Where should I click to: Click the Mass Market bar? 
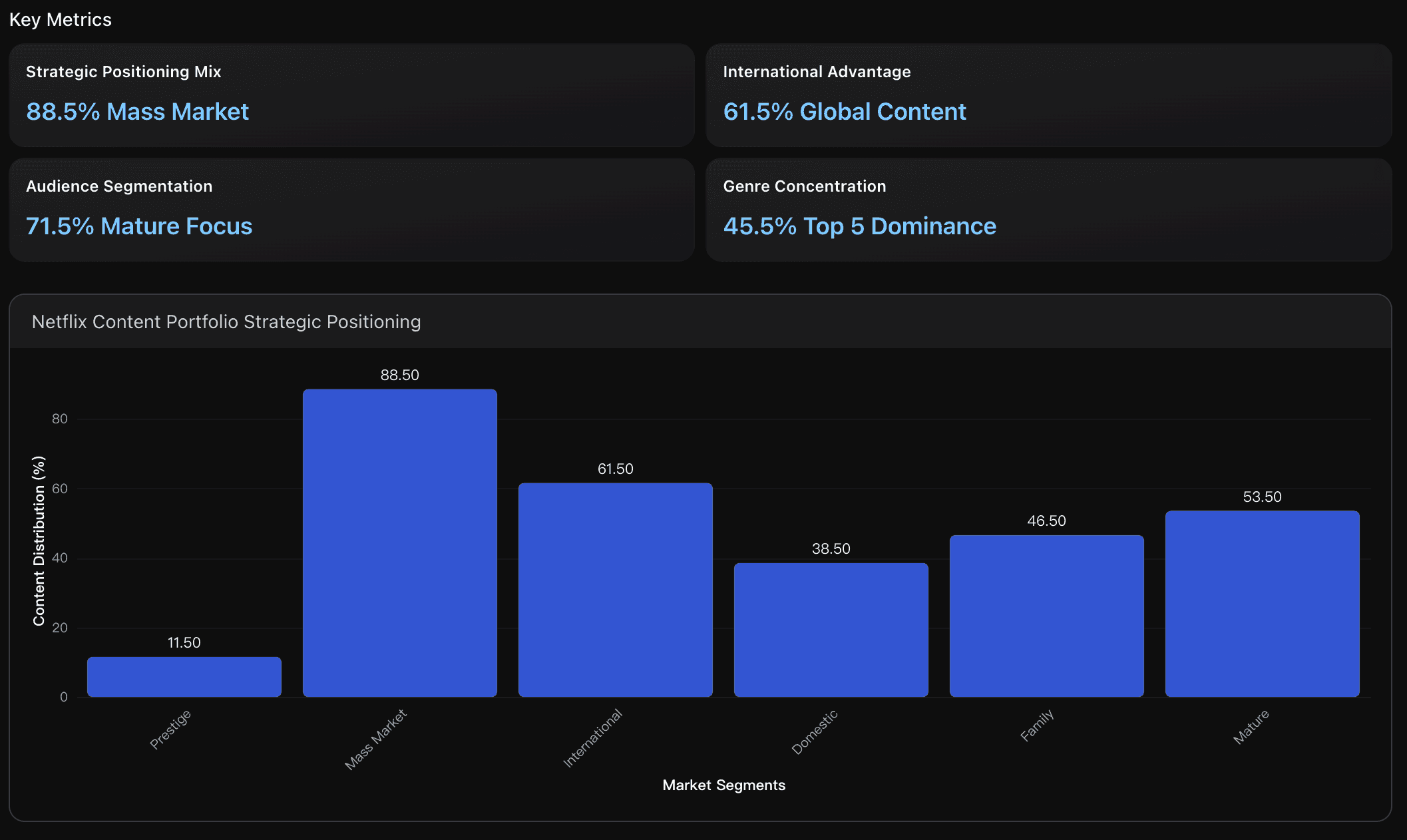399,542
